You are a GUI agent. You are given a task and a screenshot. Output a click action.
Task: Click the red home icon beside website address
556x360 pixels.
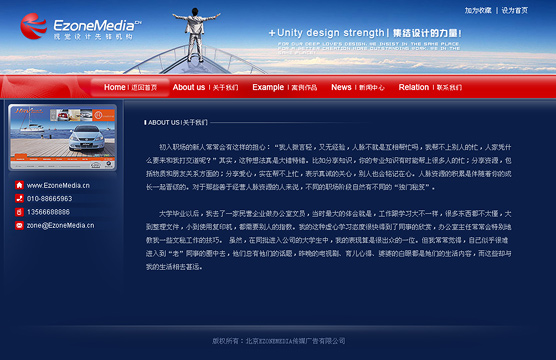pyautogui.click(x=20, y=185)
